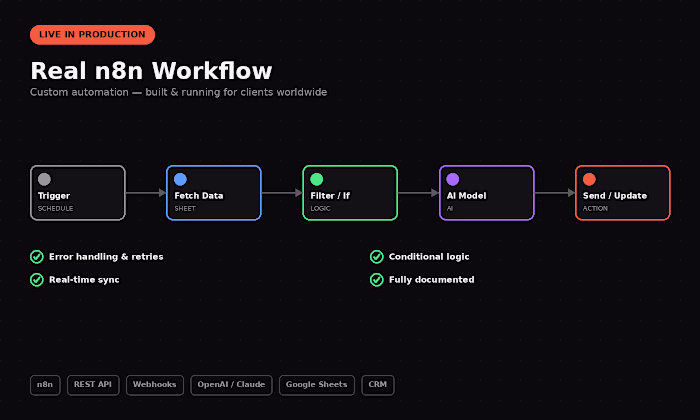Image resolution: width=700 pixels, height=420 pixels.
Task: Click the LIVE IN PRODUCTION badge
Action: (92, 35)
